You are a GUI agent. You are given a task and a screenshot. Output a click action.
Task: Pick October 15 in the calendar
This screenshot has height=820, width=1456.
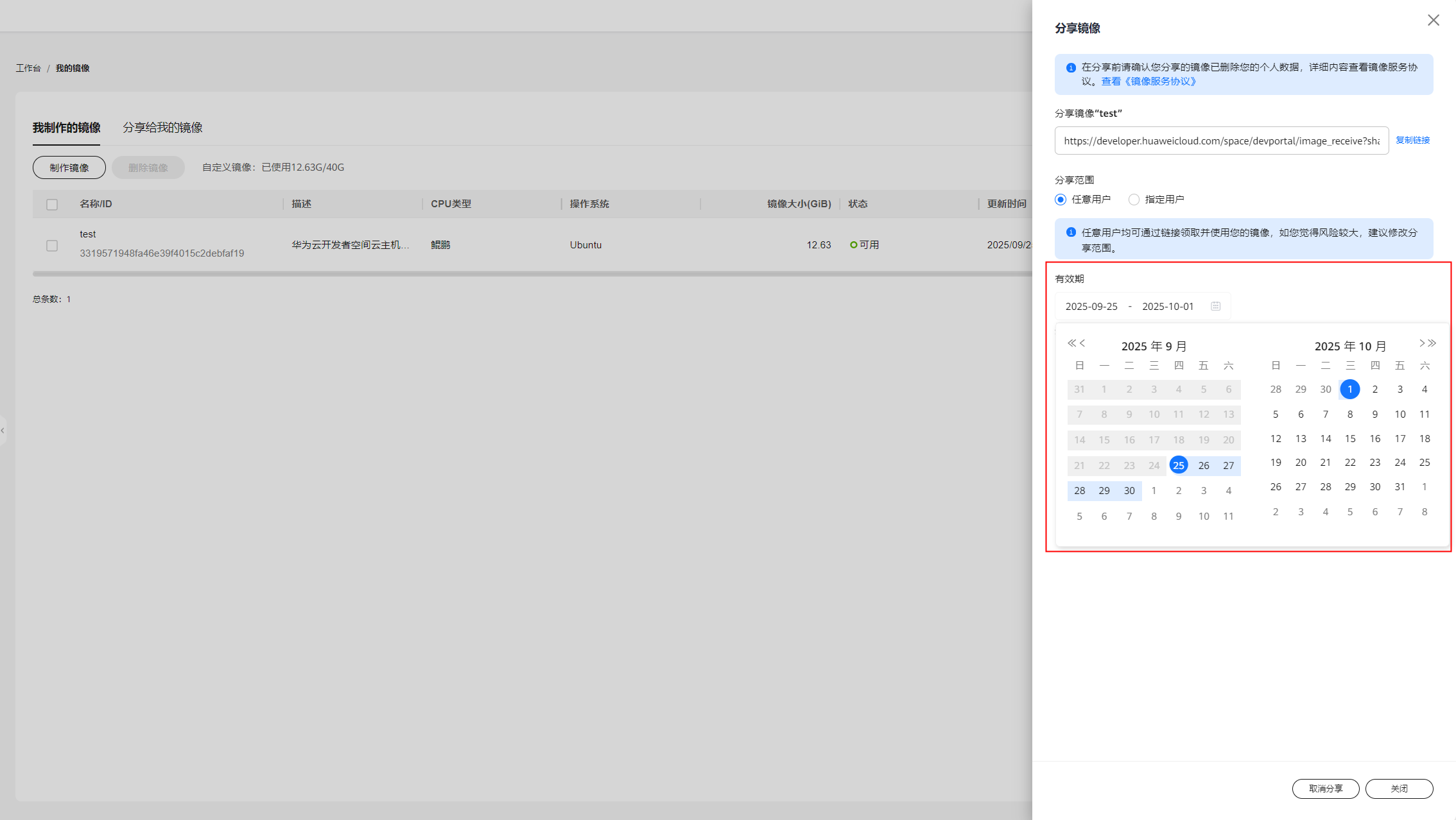(1350, 439)
